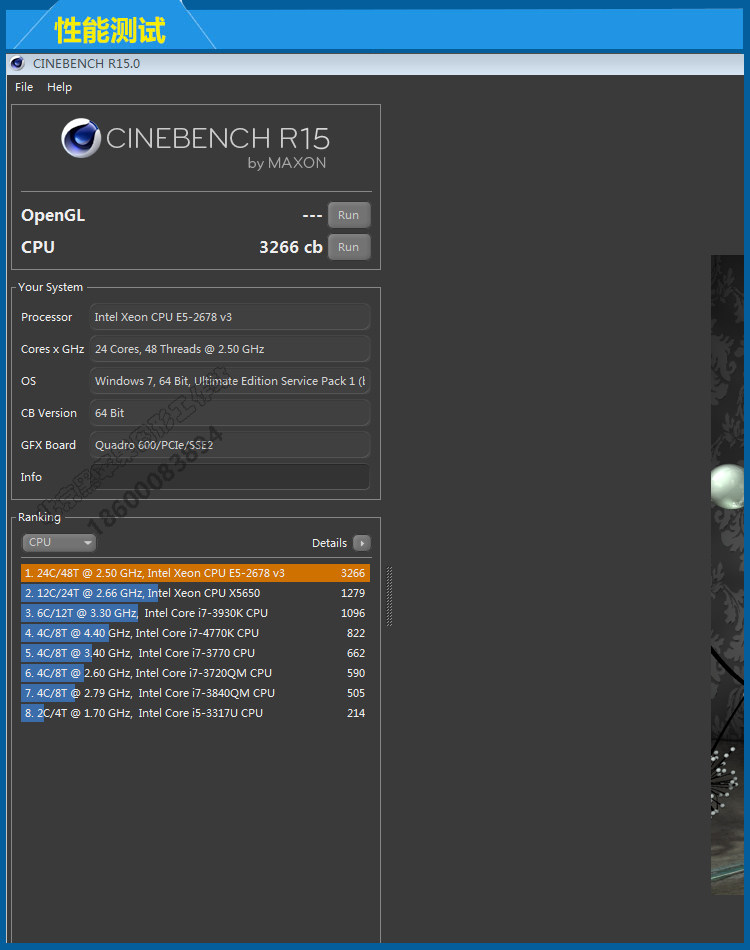Open the CPU ranking dropdown

pos(59,542)
